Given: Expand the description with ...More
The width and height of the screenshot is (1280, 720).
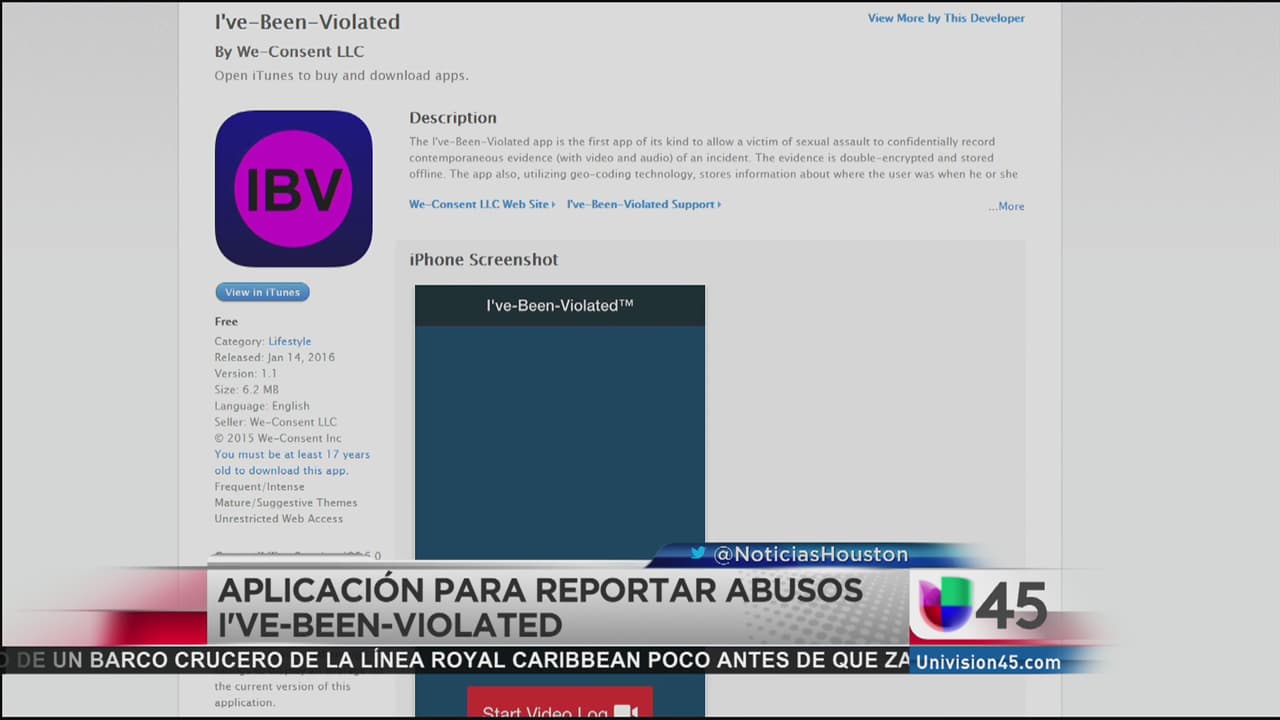Looking at the screenshot, I should coord(1006,206).
